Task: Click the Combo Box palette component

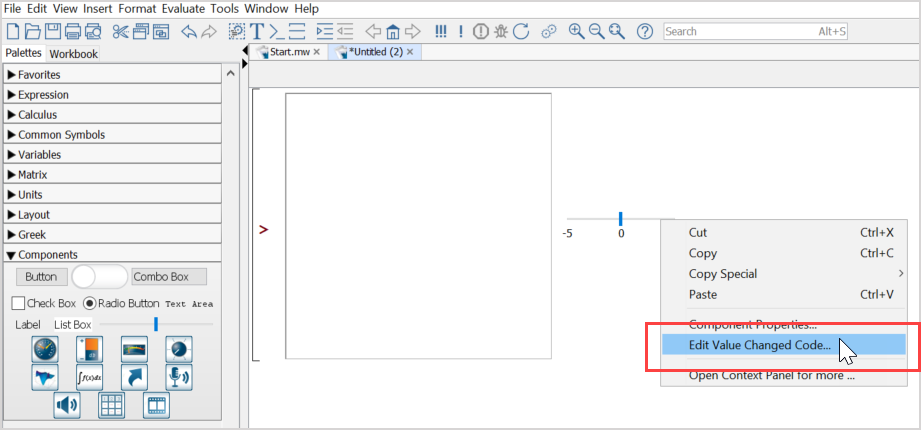Action: (x=169, y=277)
